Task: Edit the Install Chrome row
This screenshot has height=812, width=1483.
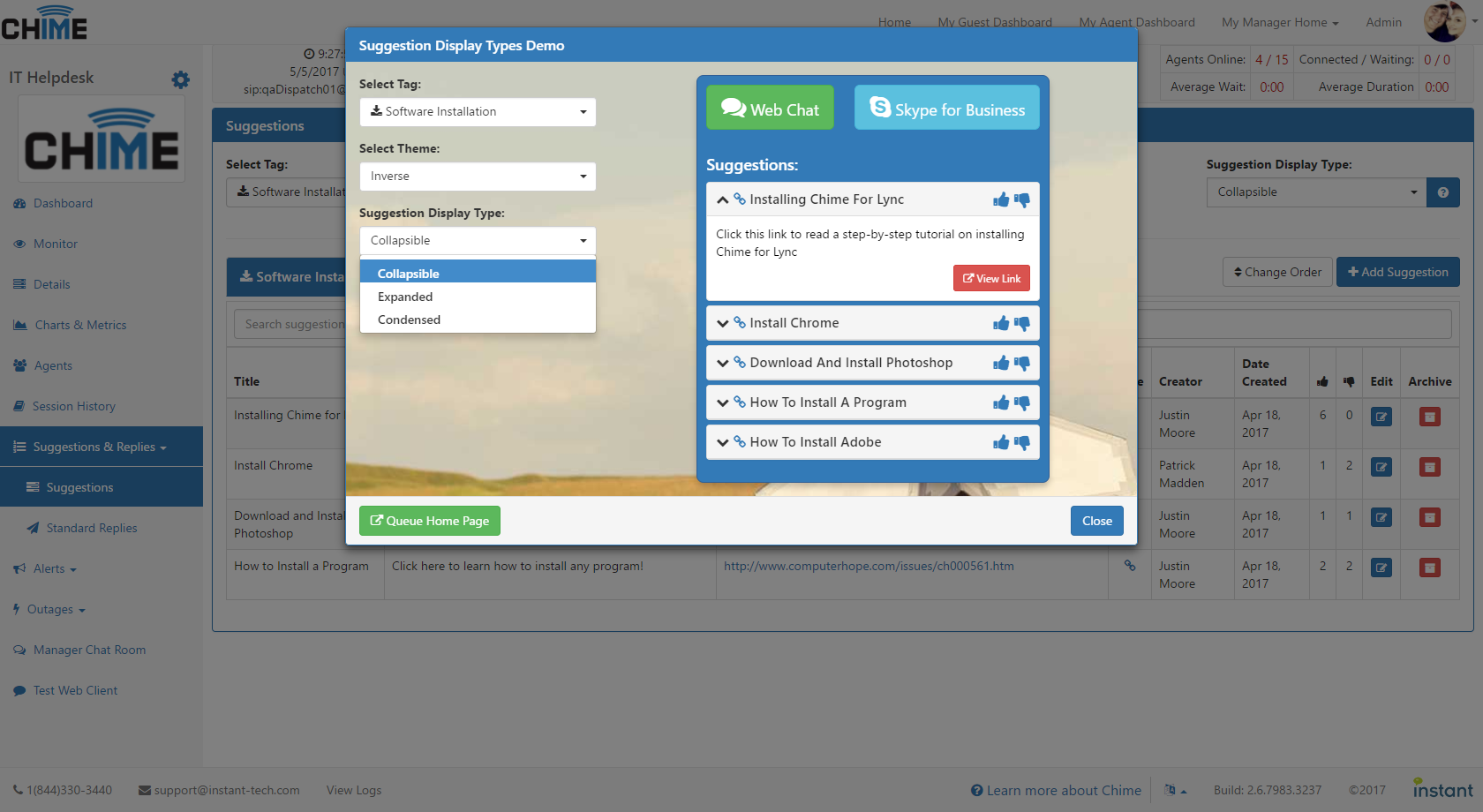Action: pos(1381,467)
